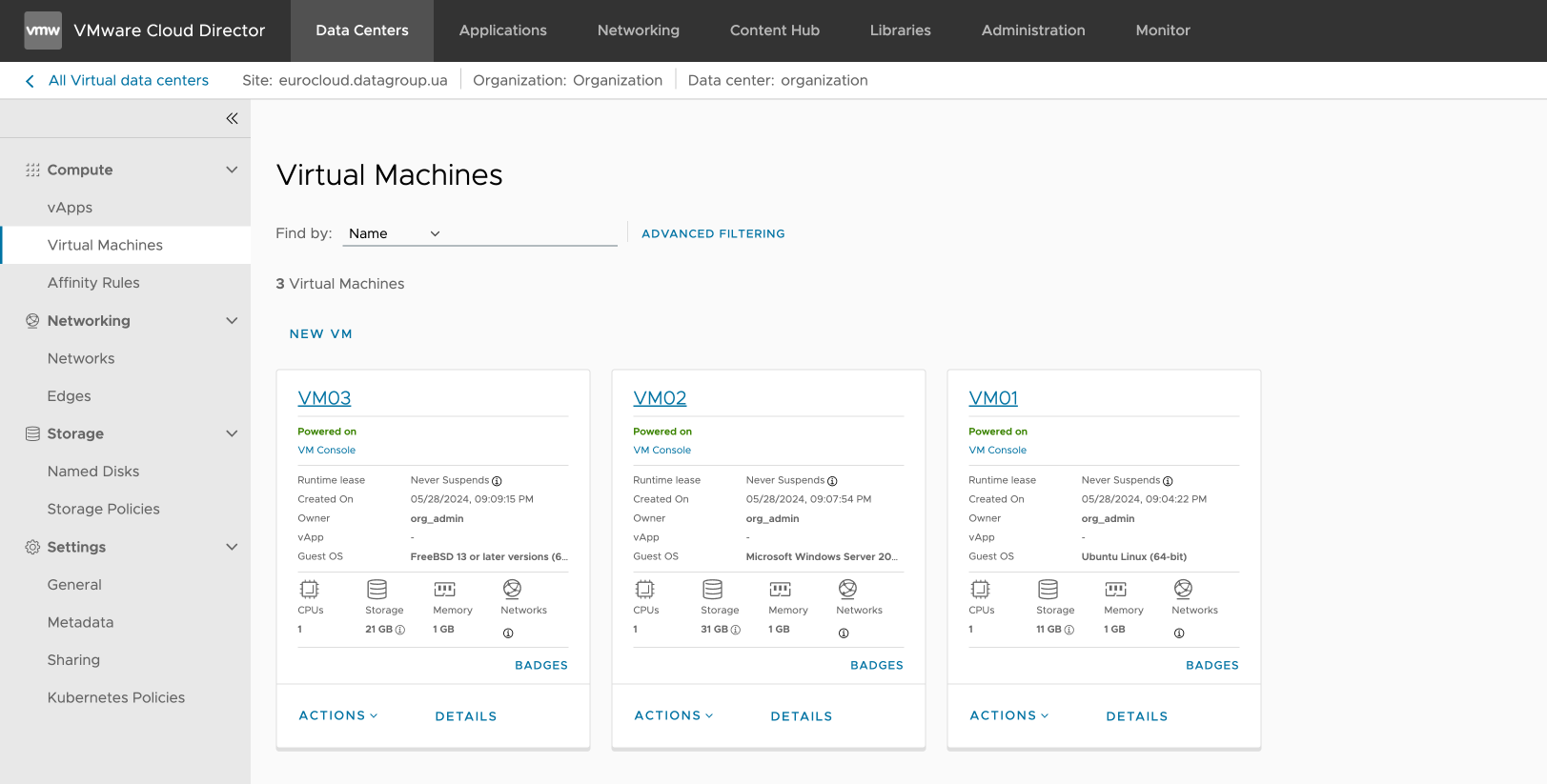This screenshot has height=784, width=1547.
Task: Click the Memory icon on VM02 card
Action: 781,589
